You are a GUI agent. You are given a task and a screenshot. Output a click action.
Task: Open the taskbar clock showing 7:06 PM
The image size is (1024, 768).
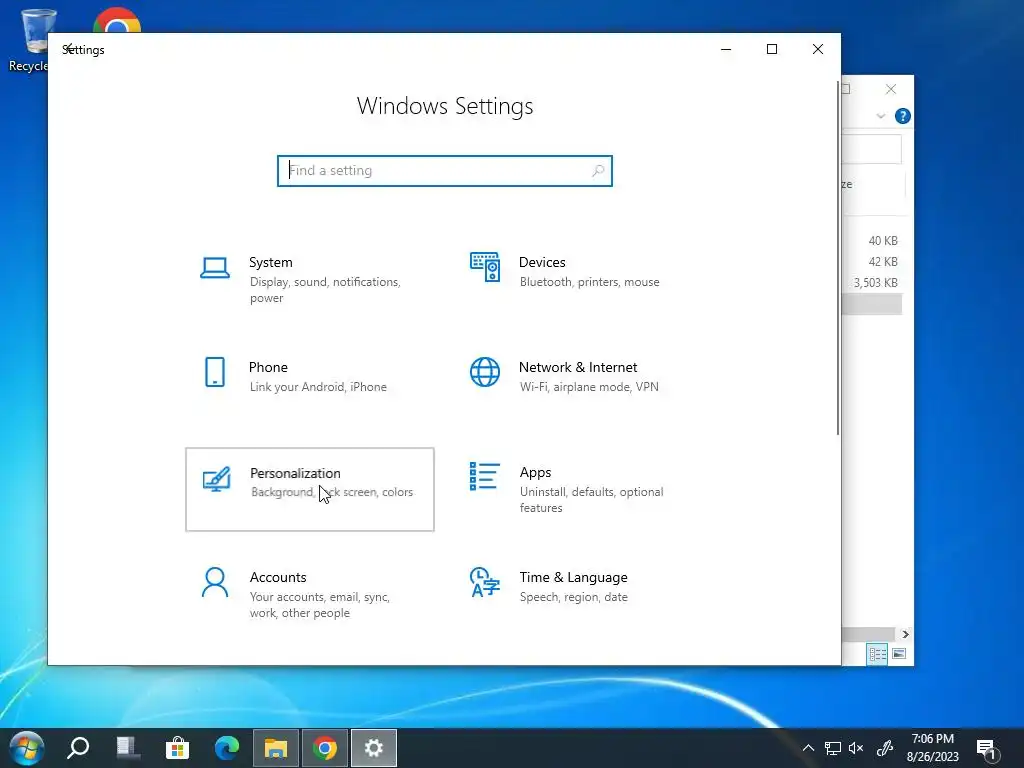click(933, 748)
